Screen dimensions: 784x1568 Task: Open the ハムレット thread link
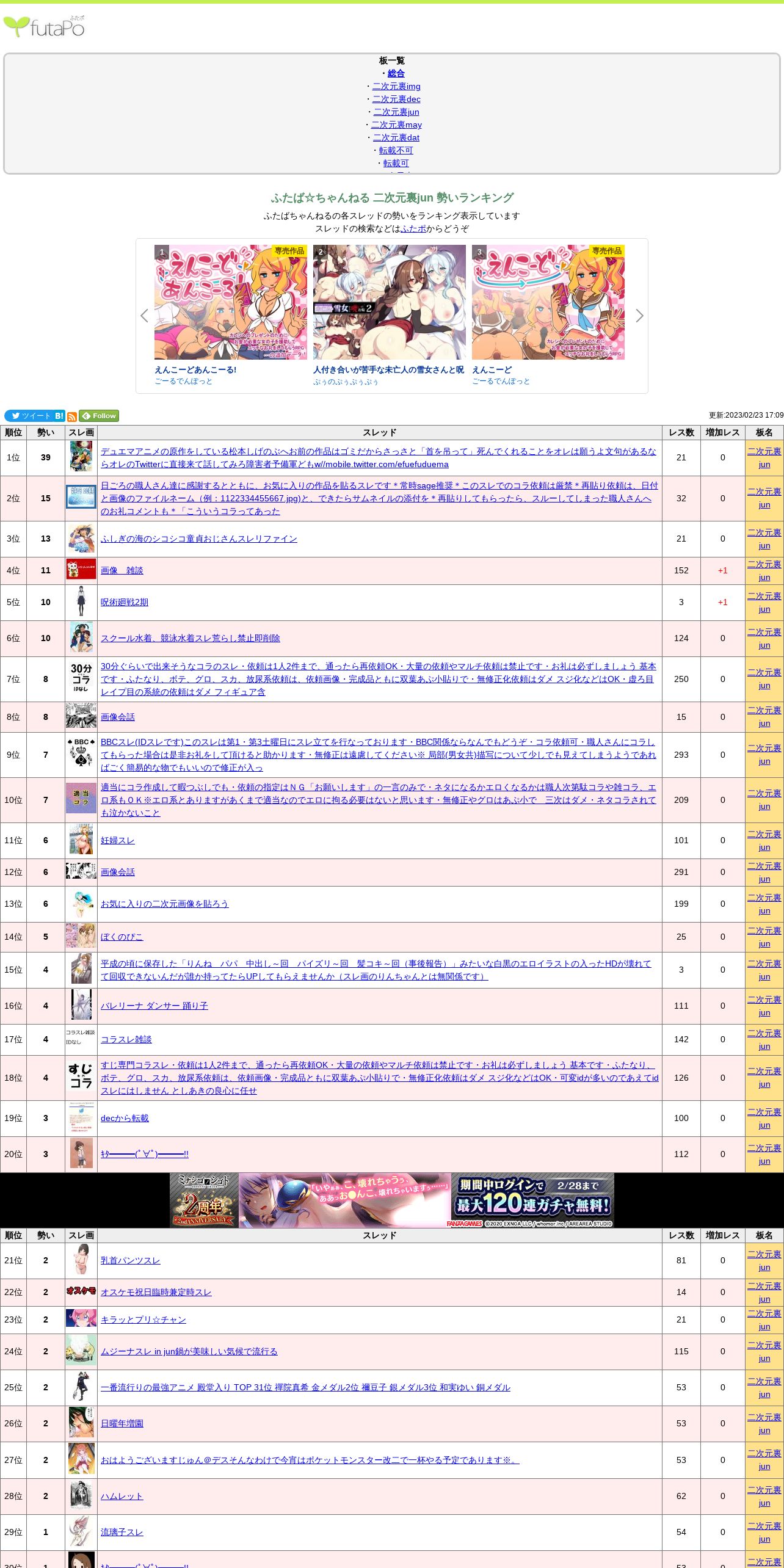[x=122, y=1496]
